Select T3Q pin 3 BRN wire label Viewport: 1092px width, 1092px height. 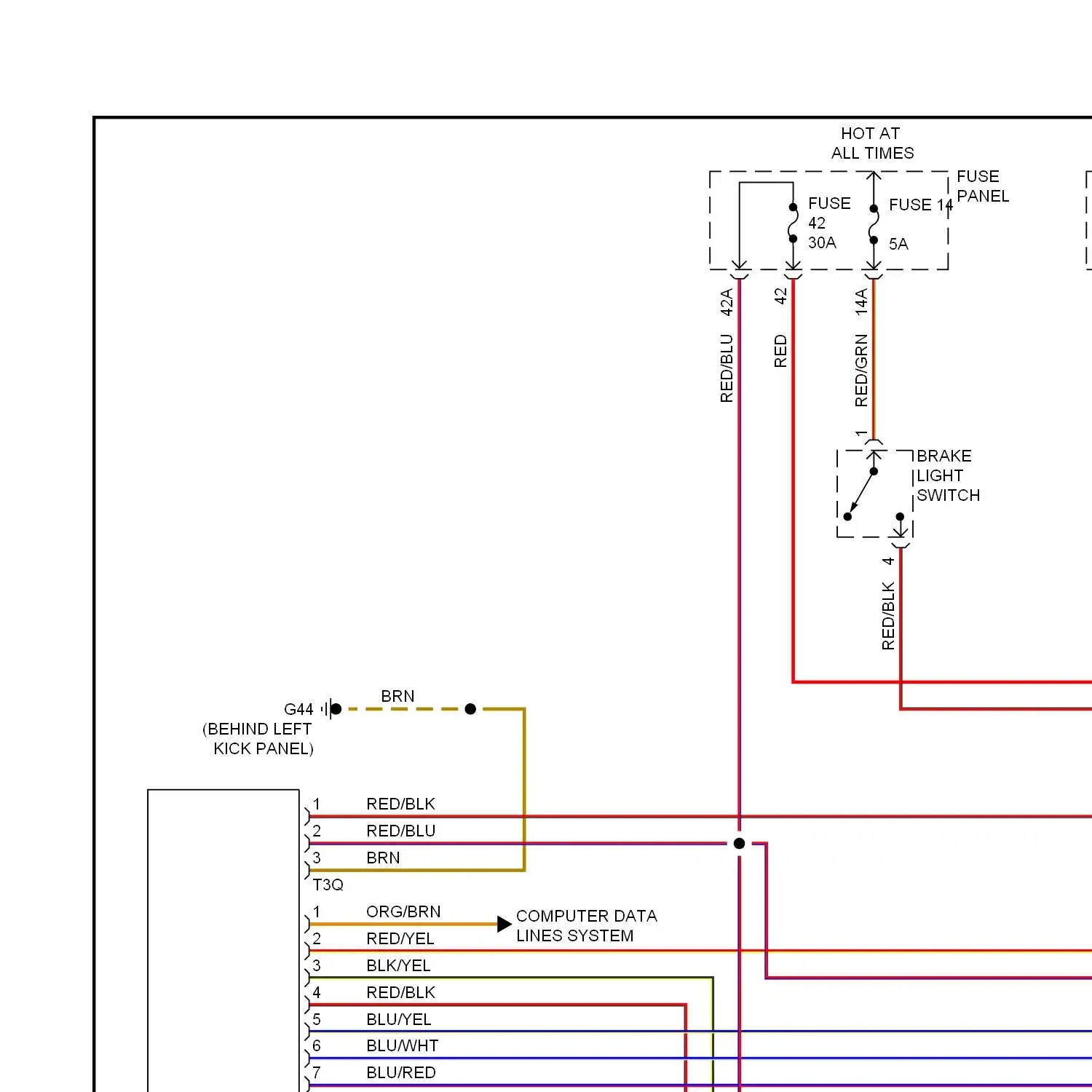coord(383,858)
